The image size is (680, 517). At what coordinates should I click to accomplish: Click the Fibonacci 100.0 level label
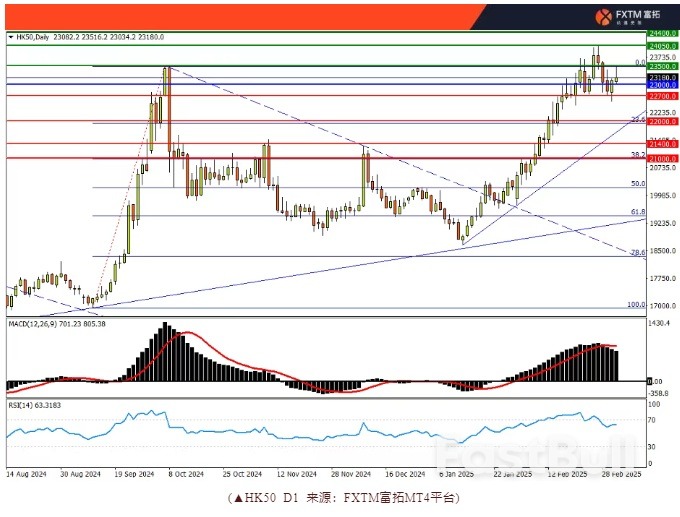634,305
